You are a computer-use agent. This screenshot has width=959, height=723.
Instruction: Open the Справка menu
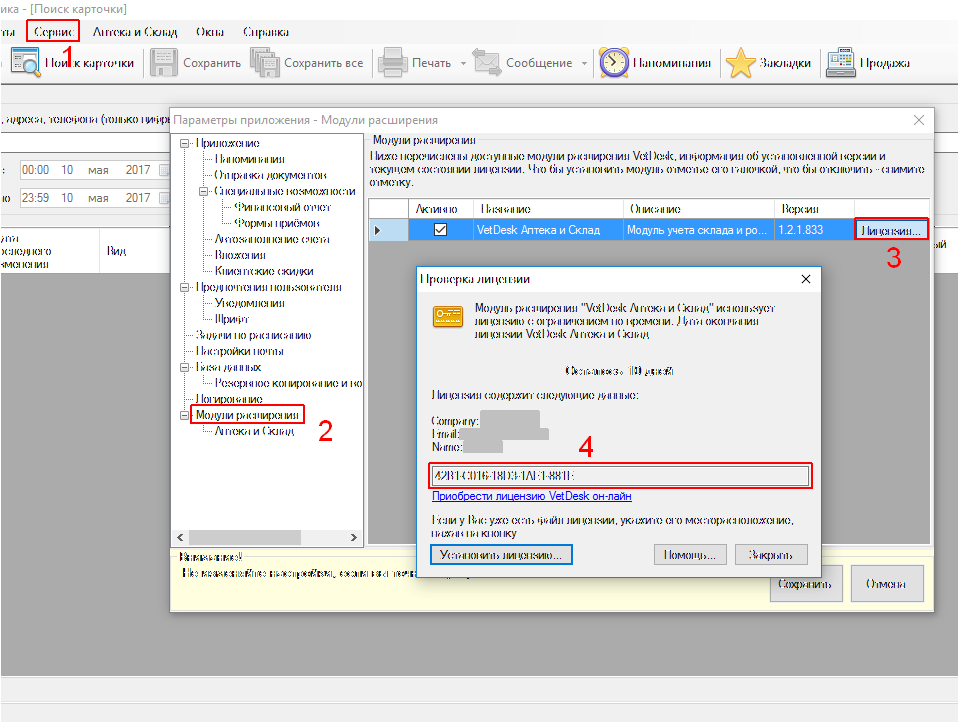(x=265, y=32)
